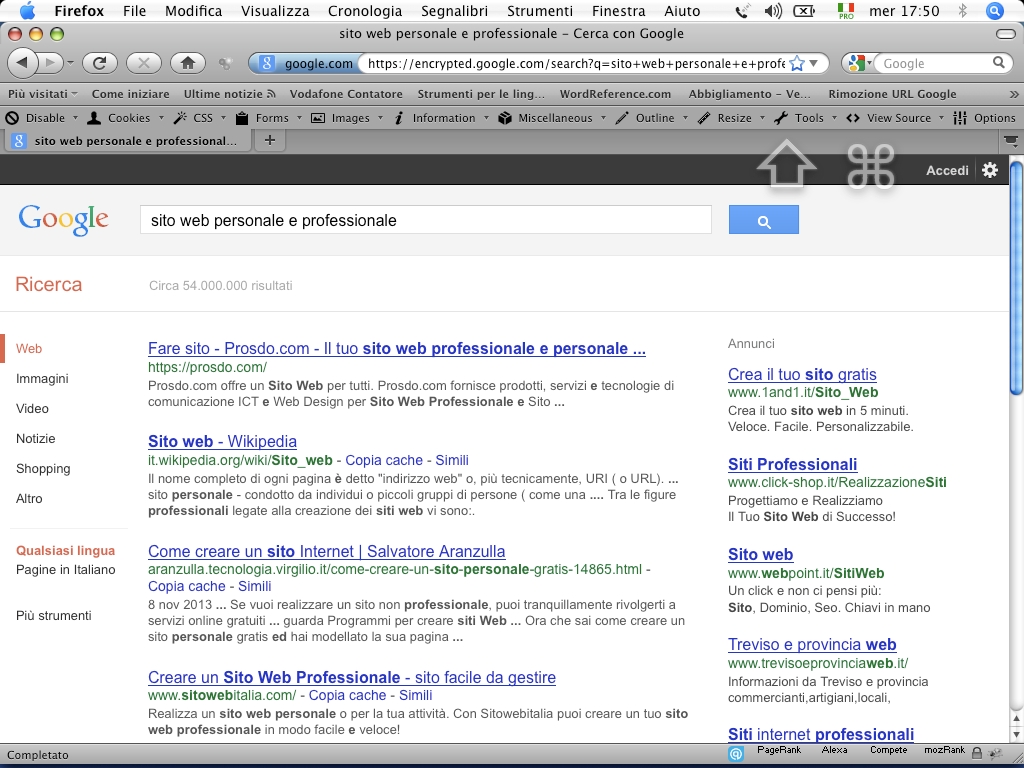Open the Outline developer menu
This screenshot has height=768, width=1024.
click(x=651, y=118)
